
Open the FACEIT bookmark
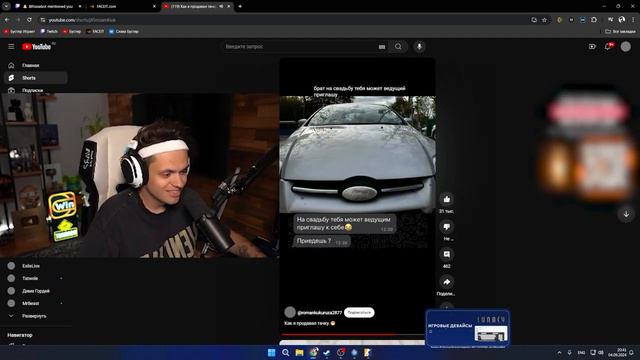point(95,31)
